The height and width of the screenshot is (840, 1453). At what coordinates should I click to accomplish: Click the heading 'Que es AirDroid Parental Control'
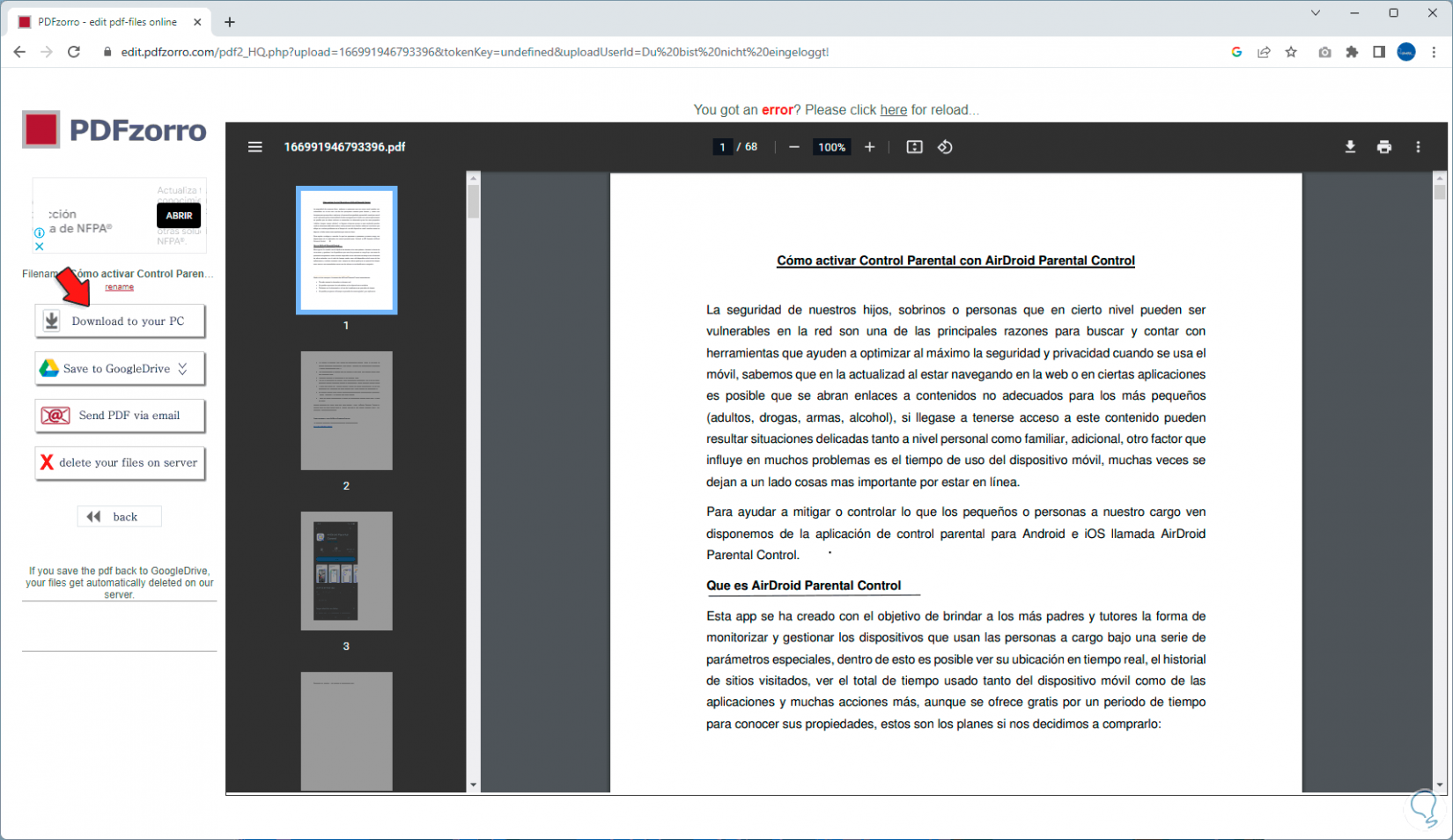(x=803, y=586)
